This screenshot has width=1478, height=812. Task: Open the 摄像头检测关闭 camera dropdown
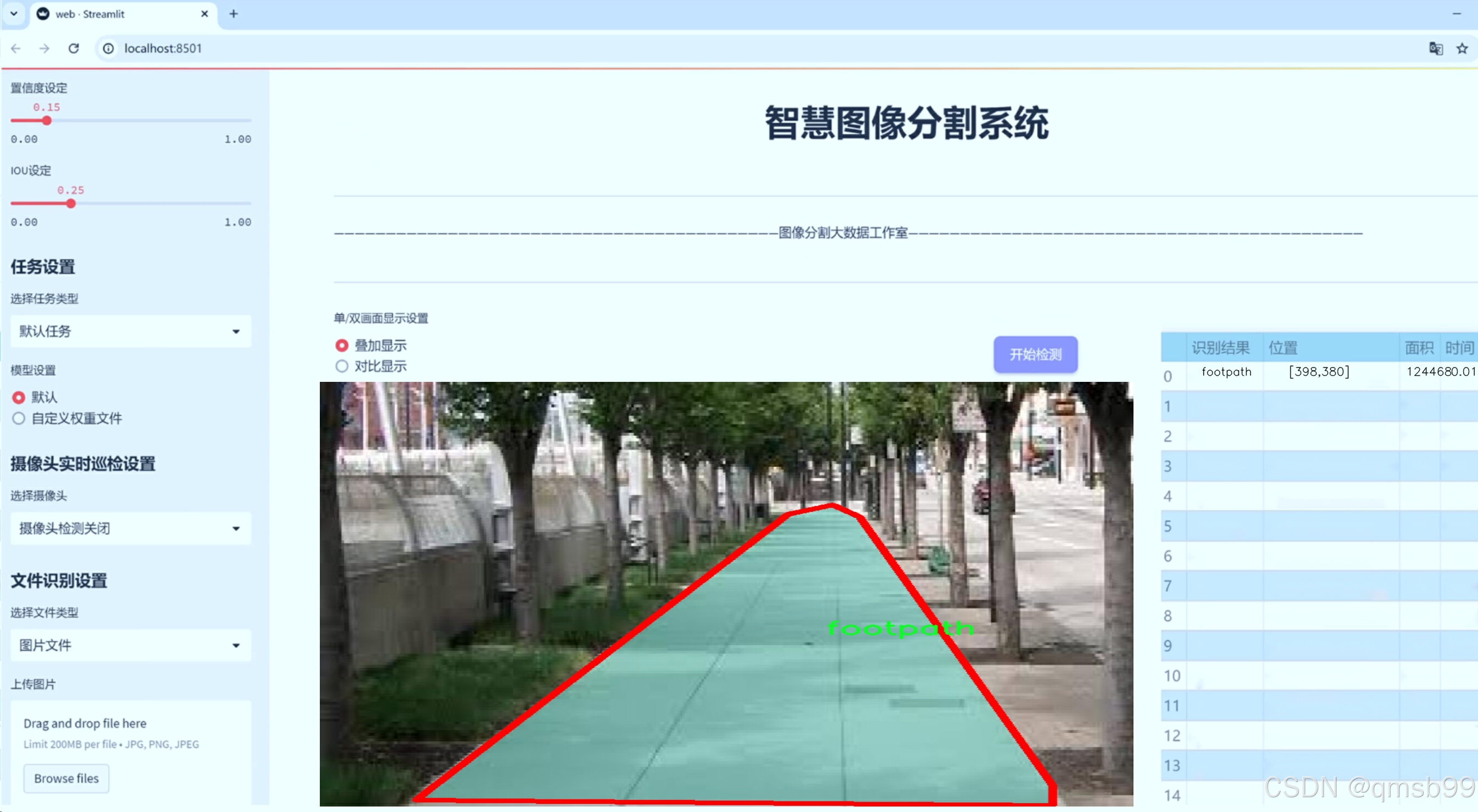pos(131,528)
